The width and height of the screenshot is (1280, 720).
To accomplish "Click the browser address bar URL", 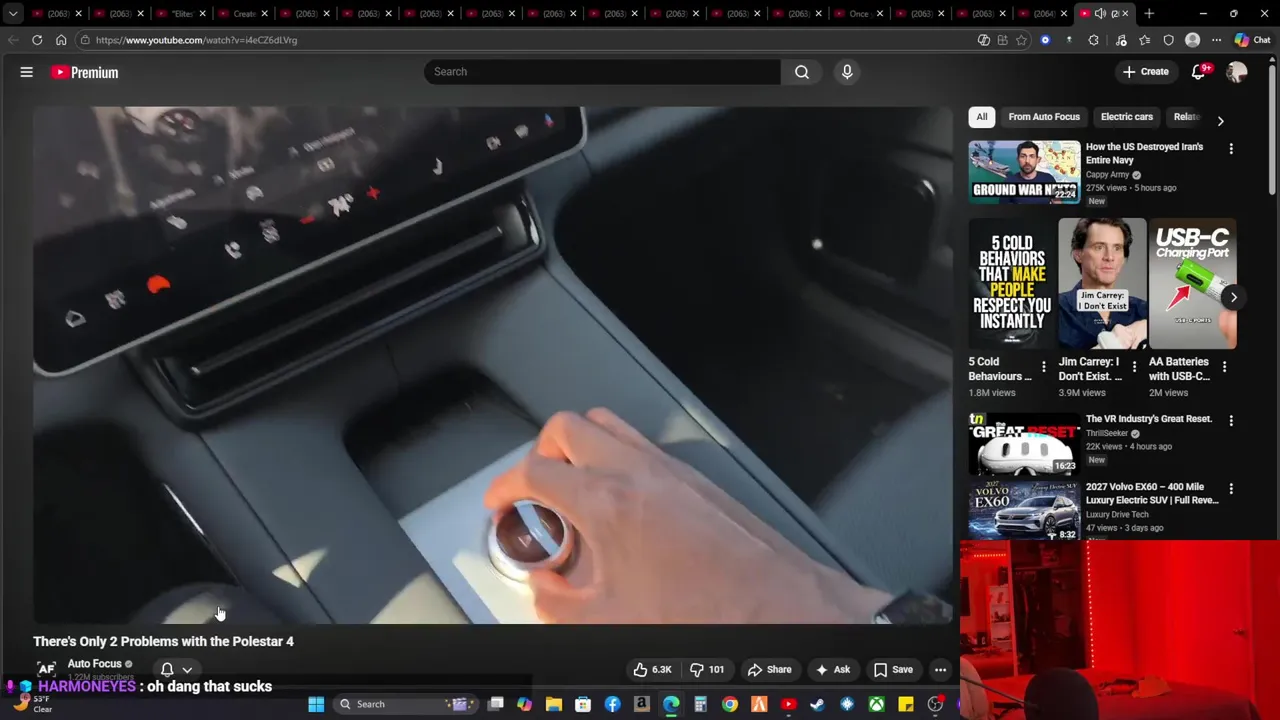I will (196, 40).
